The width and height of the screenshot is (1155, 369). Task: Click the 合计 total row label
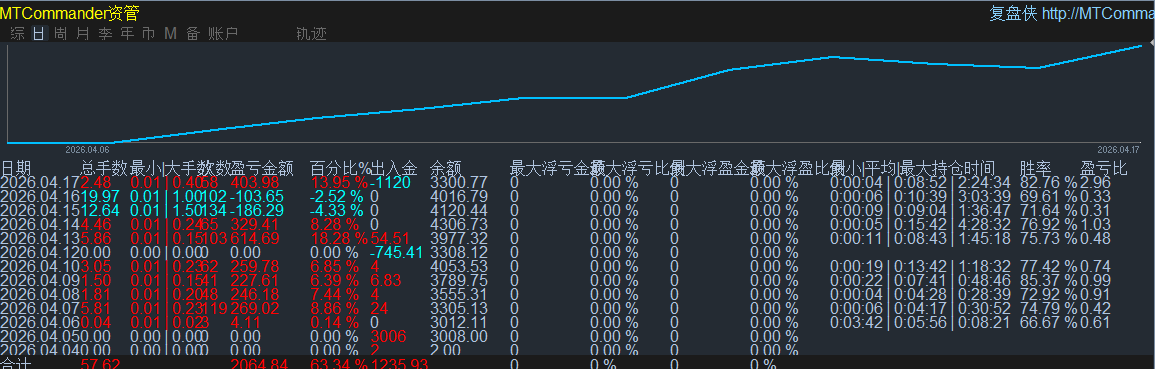(x=15, y=364)
